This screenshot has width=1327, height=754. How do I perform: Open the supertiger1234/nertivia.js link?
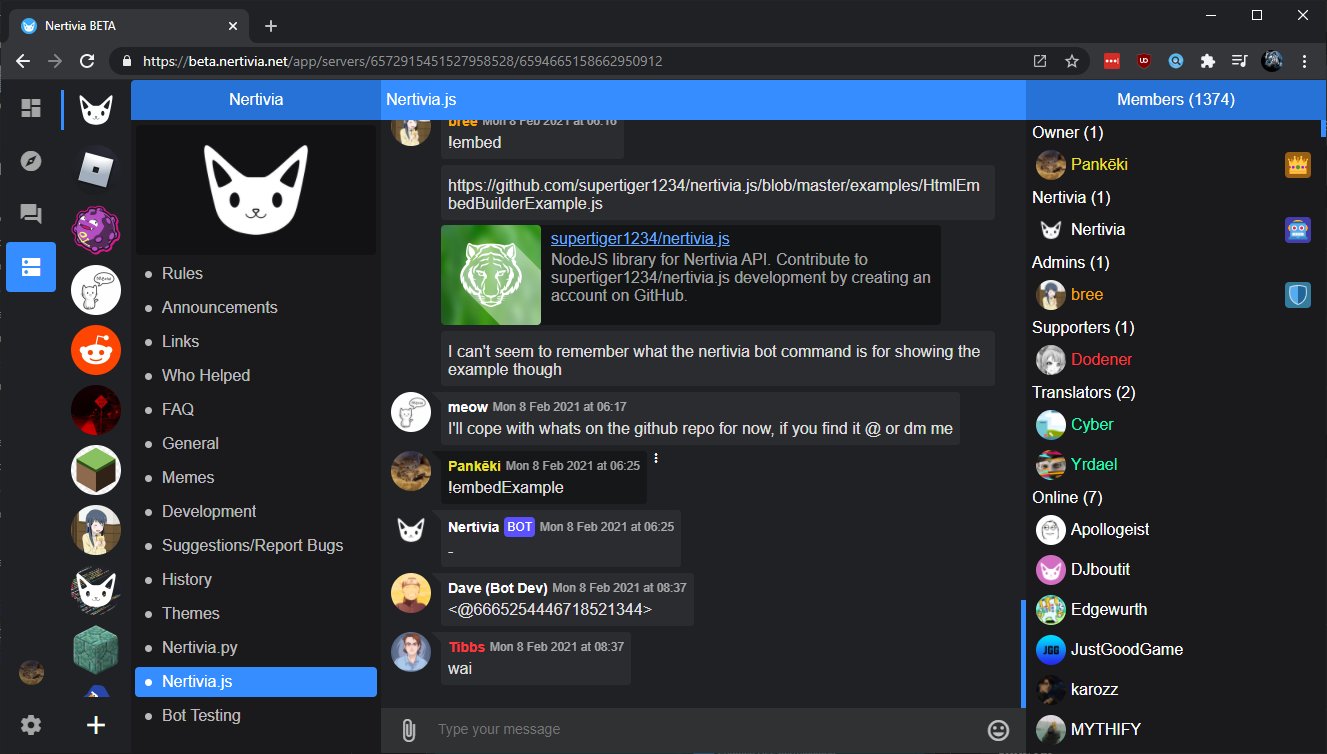click(x=640, y=239)
